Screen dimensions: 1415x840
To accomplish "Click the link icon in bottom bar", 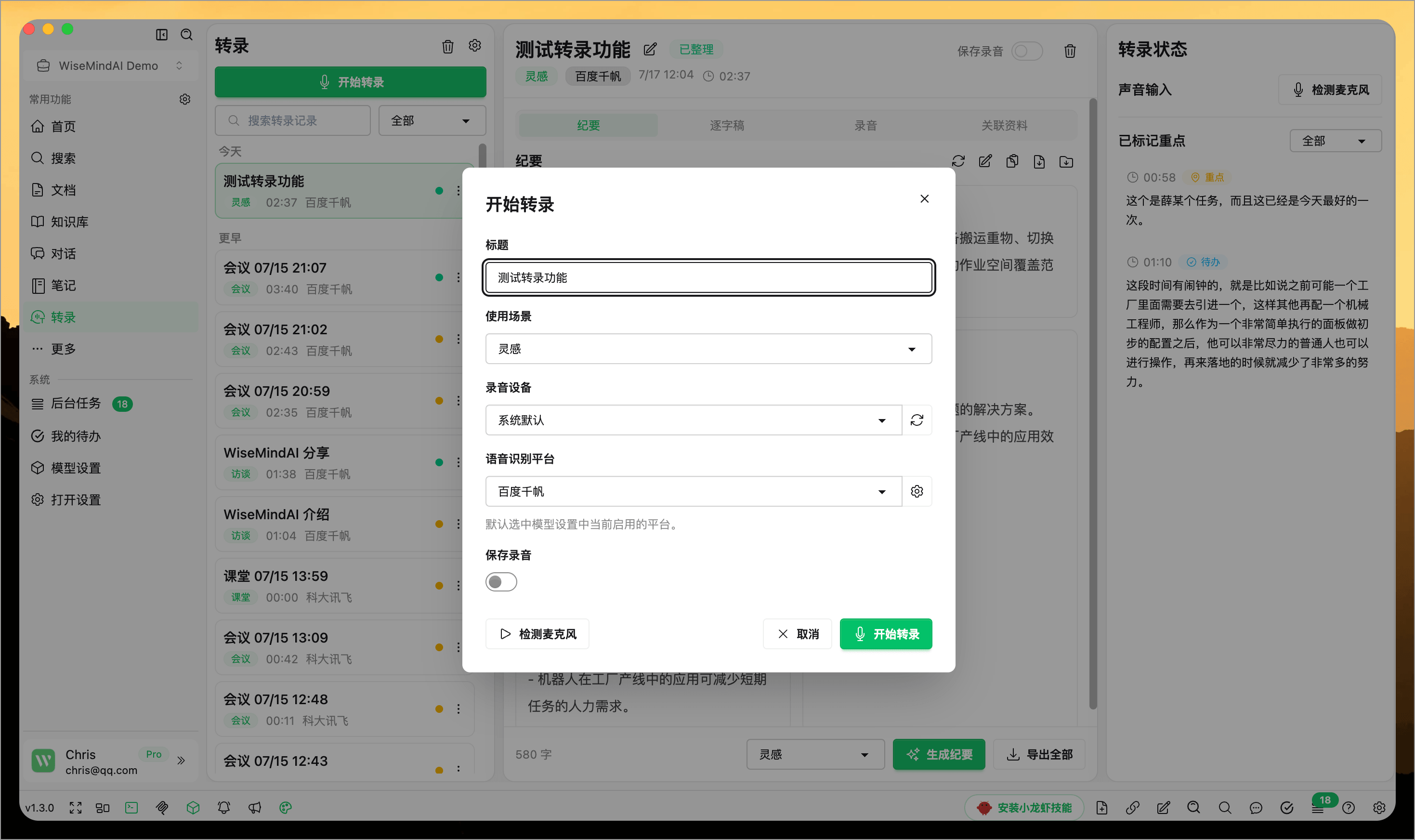I will 1133,808.
